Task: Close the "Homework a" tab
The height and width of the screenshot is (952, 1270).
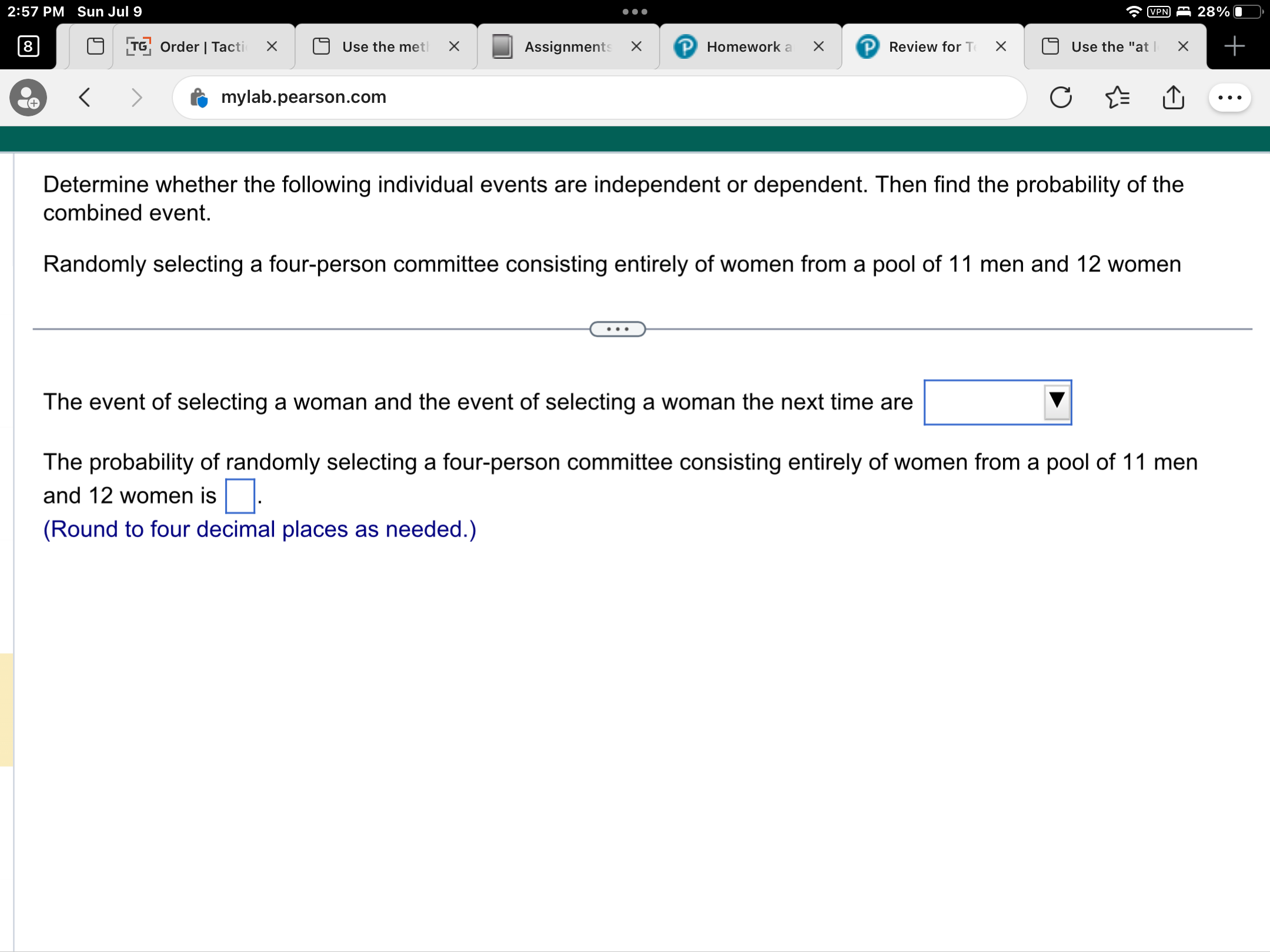Action: point(818,46)
